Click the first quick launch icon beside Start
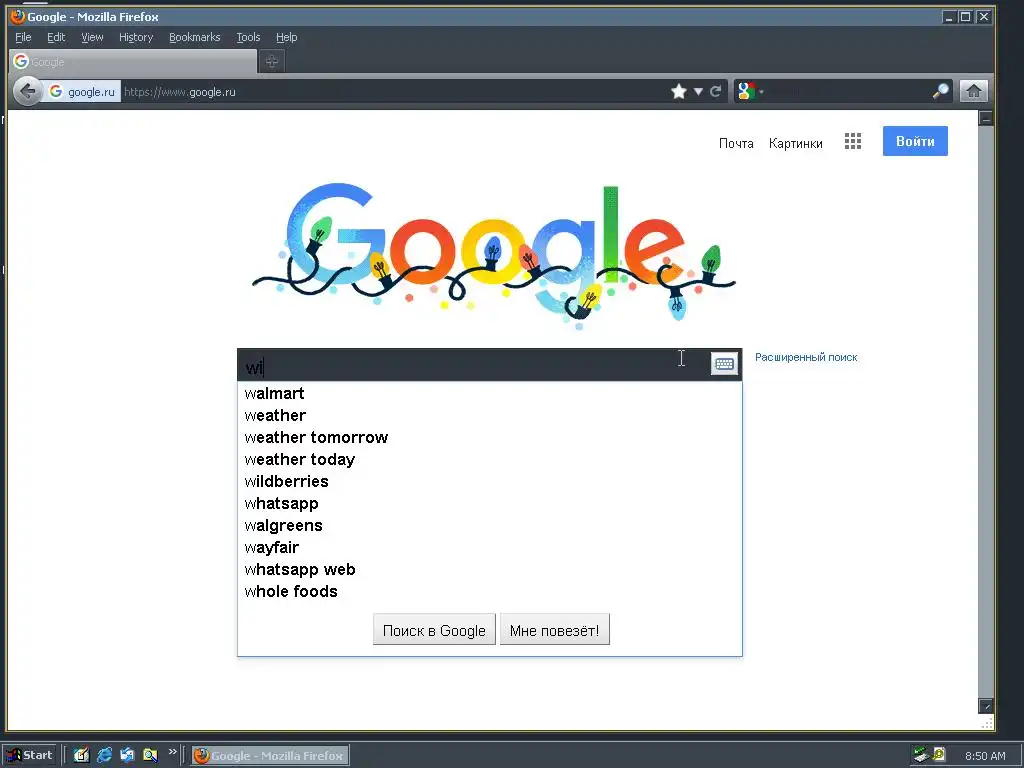 (81, 756)
